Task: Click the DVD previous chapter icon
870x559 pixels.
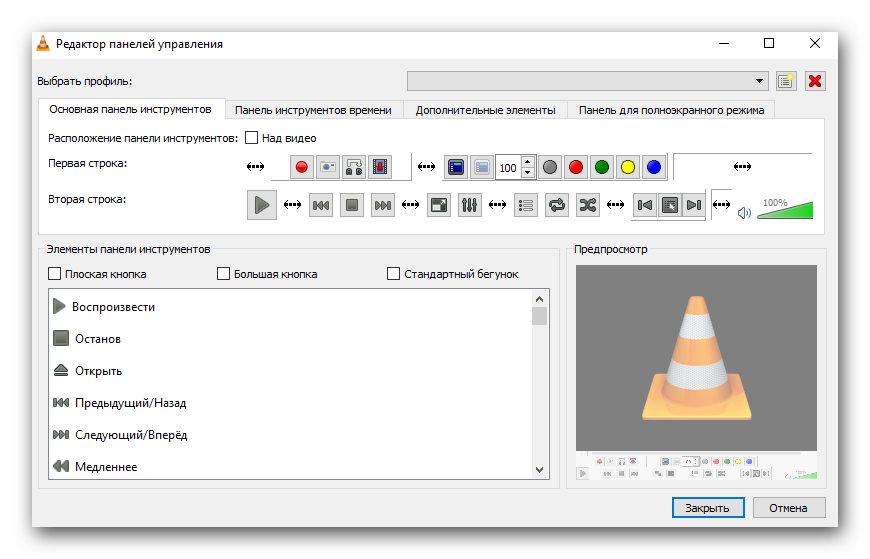Action: 645,205
